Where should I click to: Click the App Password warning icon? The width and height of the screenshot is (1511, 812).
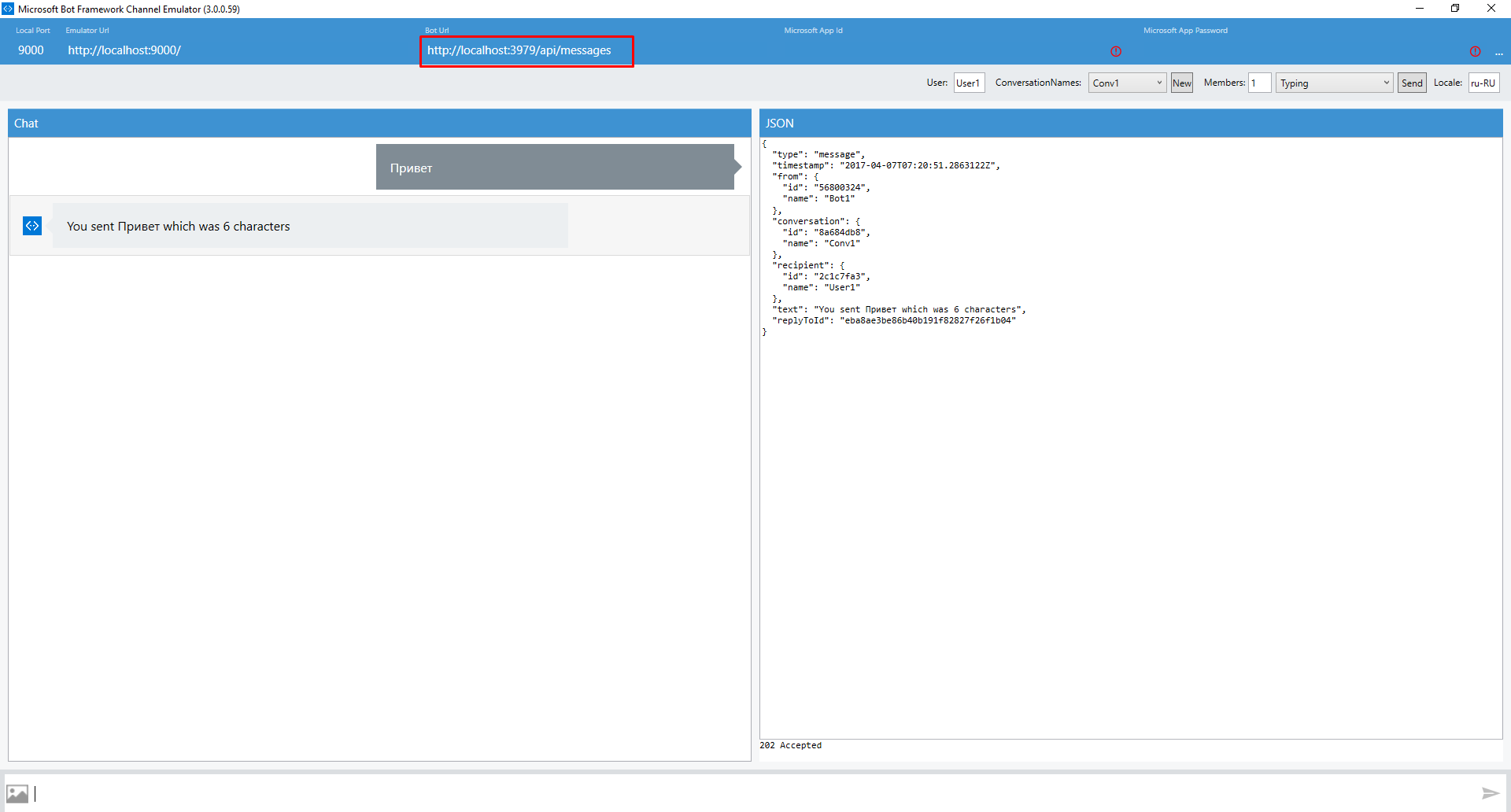click(1475, 51)
